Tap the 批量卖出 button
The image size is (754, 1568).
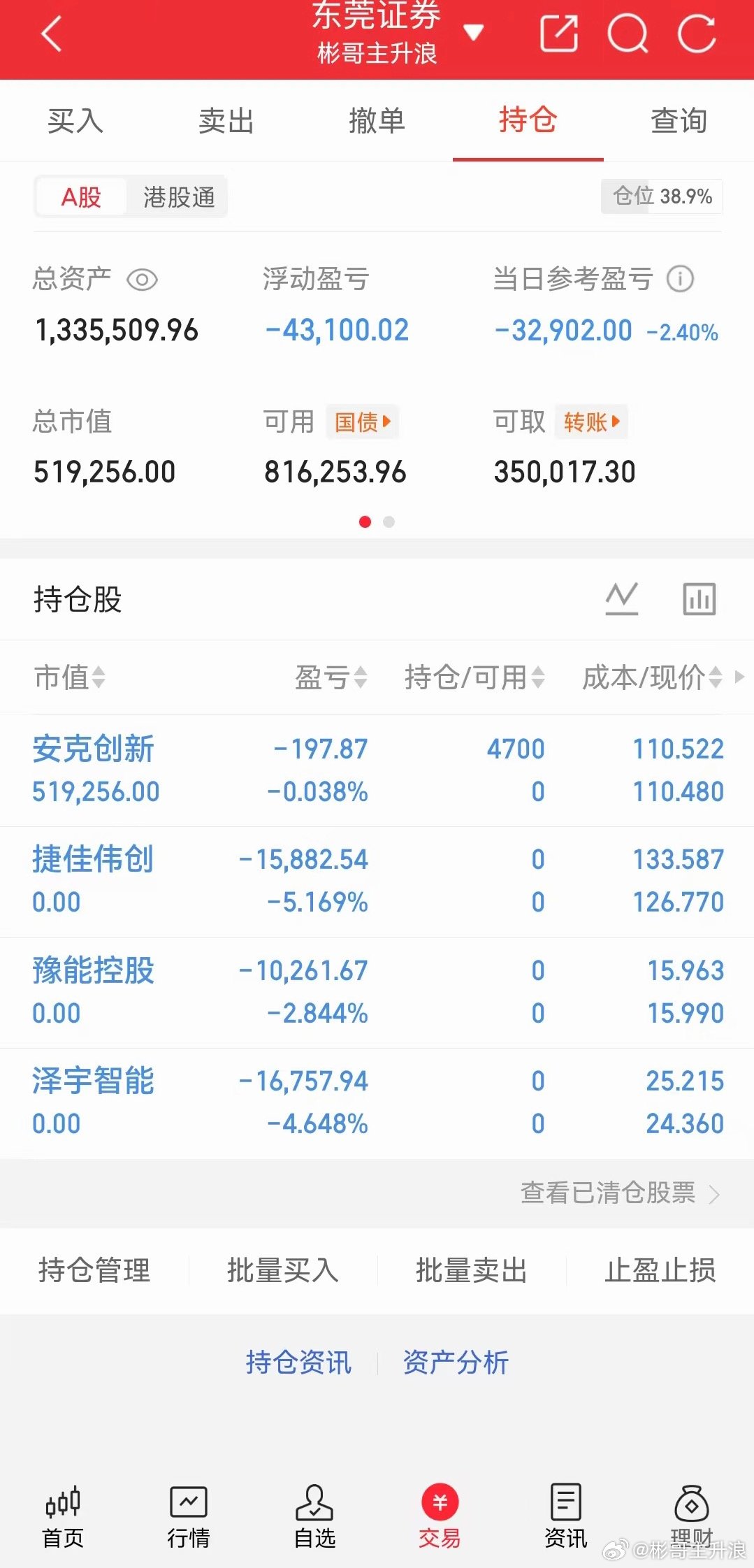tap(472, 1270)
